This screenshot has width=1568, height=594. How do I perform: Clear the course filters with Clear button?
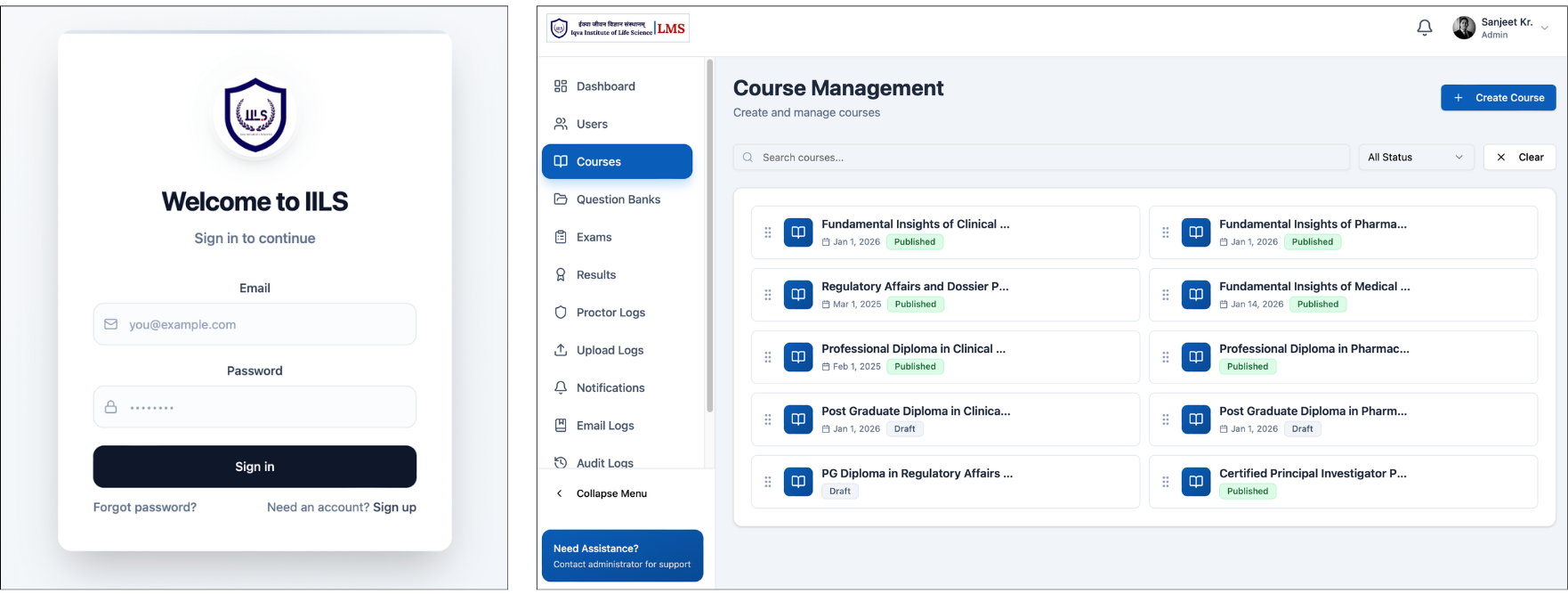[x=1519, y=158]
